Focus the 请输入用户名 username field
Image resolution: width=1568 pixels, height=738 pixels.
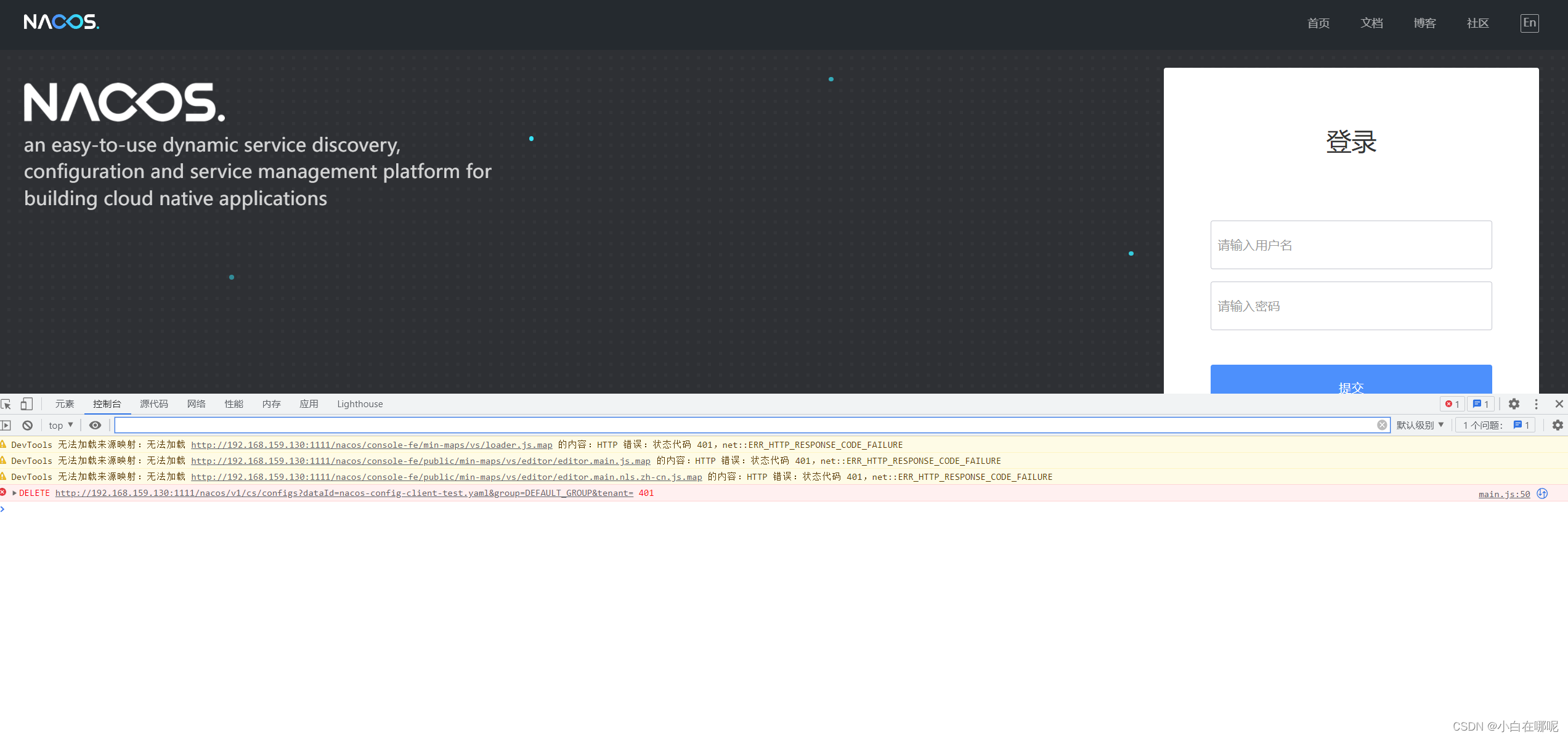click(x=1351, y=245)
